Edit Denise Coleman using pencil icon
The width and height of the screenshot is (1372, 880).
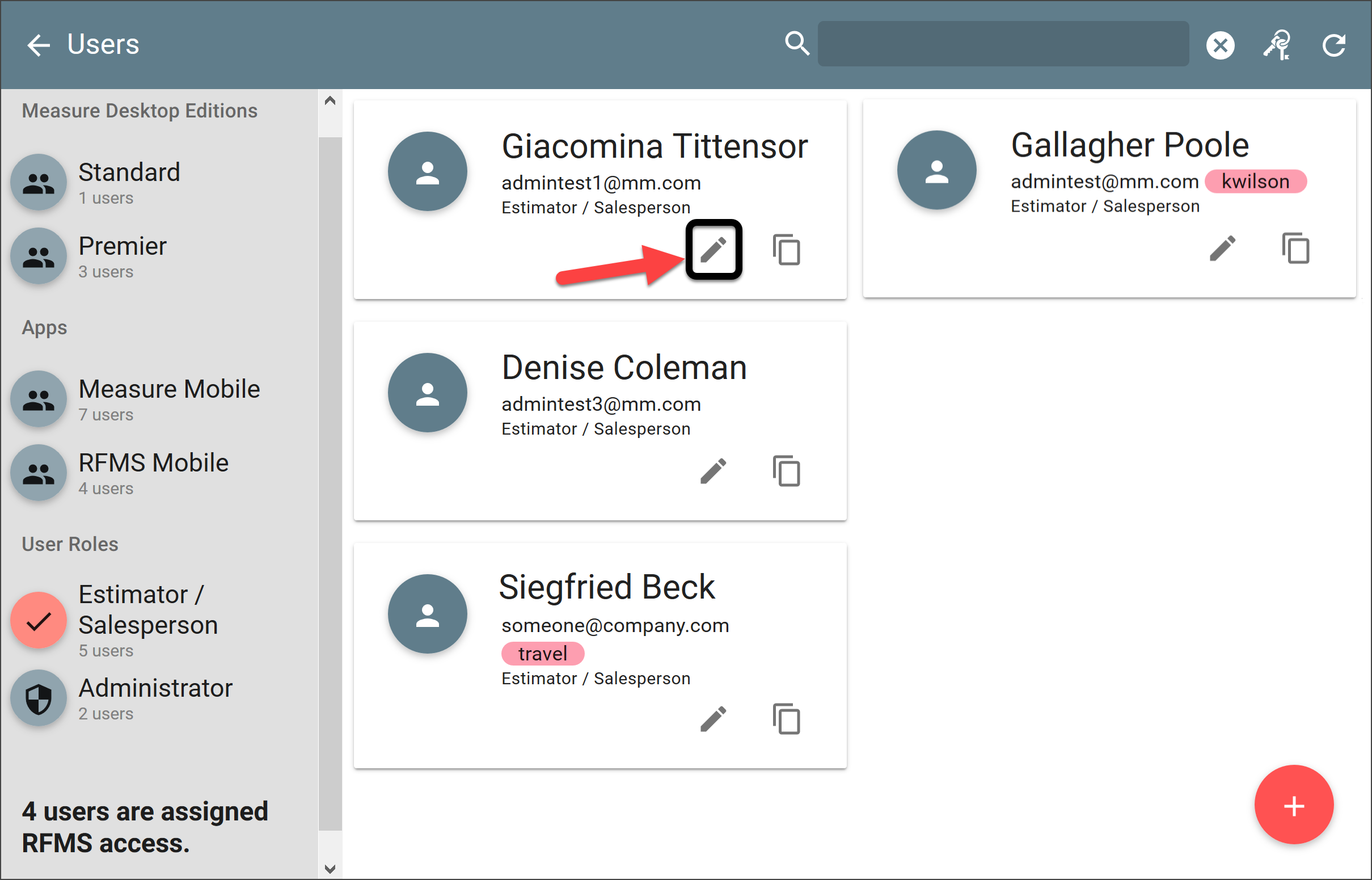714,471
